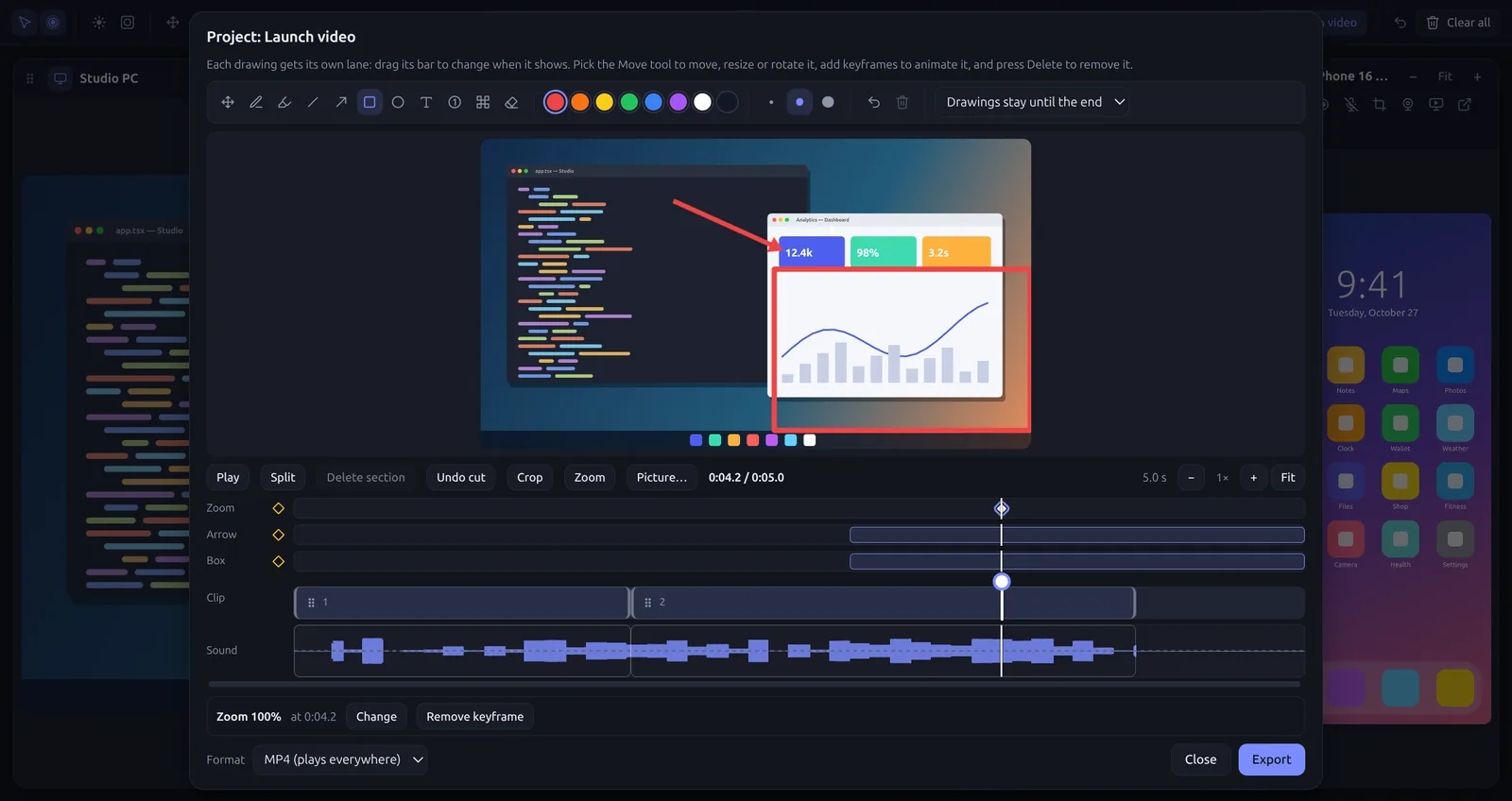Click the Split button
Viewport: 1512px width, 801px height.
pos(283,478)
